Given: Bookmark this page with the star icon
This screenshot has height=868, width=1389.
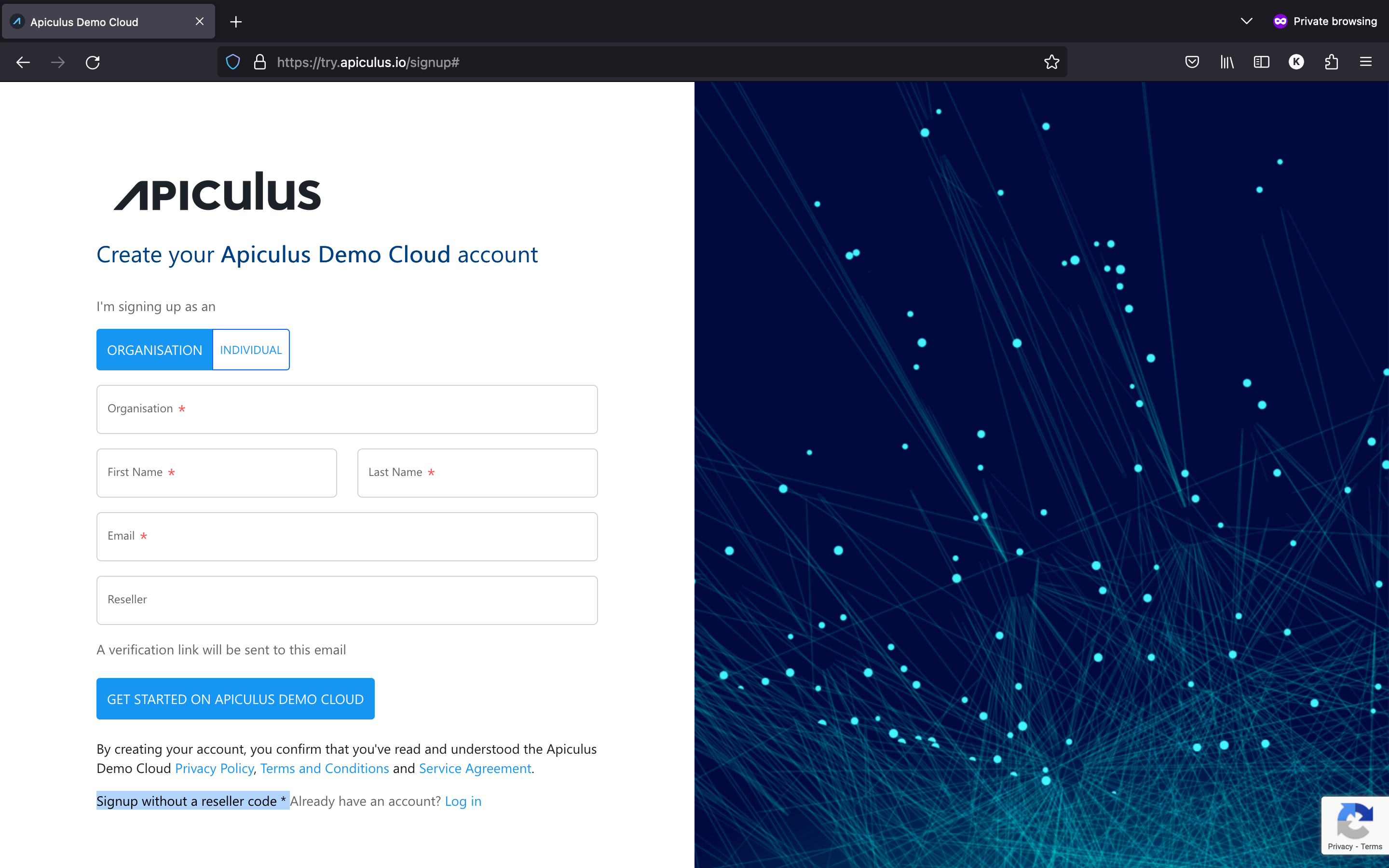Looking at the screenshot, I should click(1051, 61).
